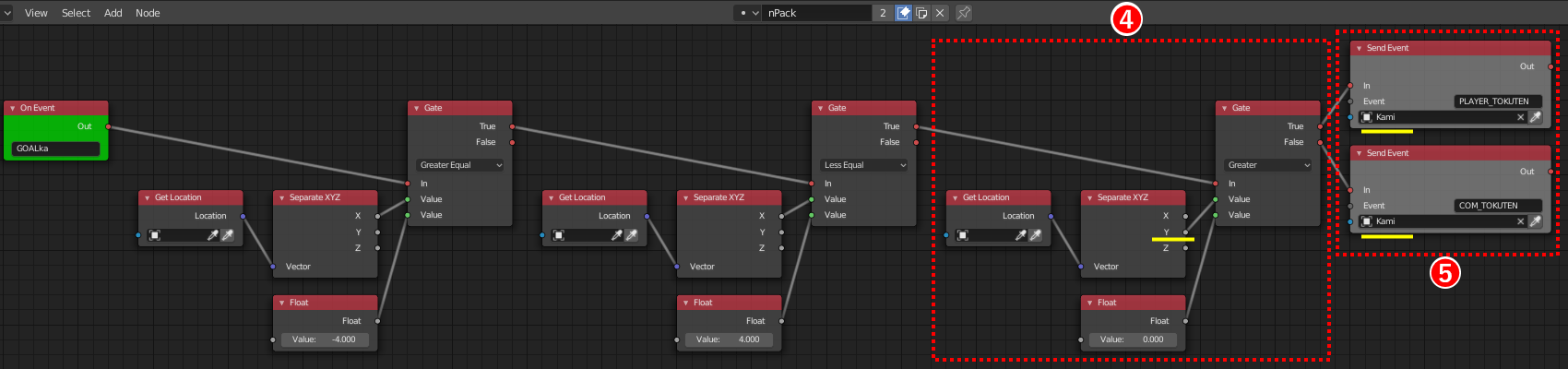Clear Kami object in PLAYER_TOKUTEN Send Event
The image size is (1568, 369).
coord(1521,117)
